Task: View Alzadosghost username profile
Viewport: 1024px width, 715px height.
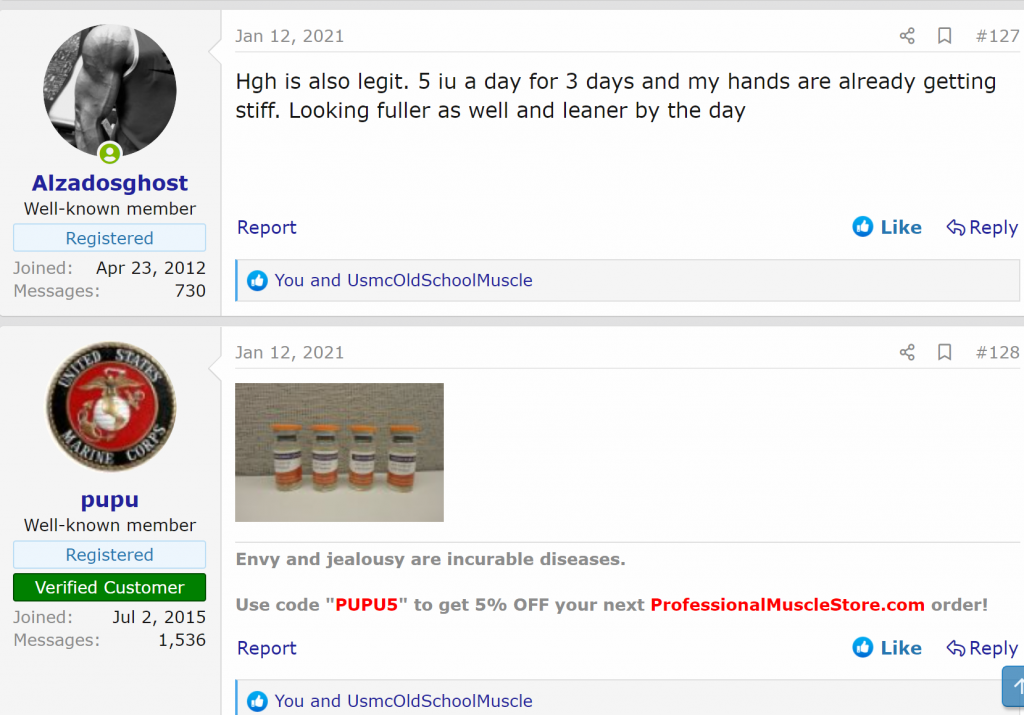Action: pos(110,183)
